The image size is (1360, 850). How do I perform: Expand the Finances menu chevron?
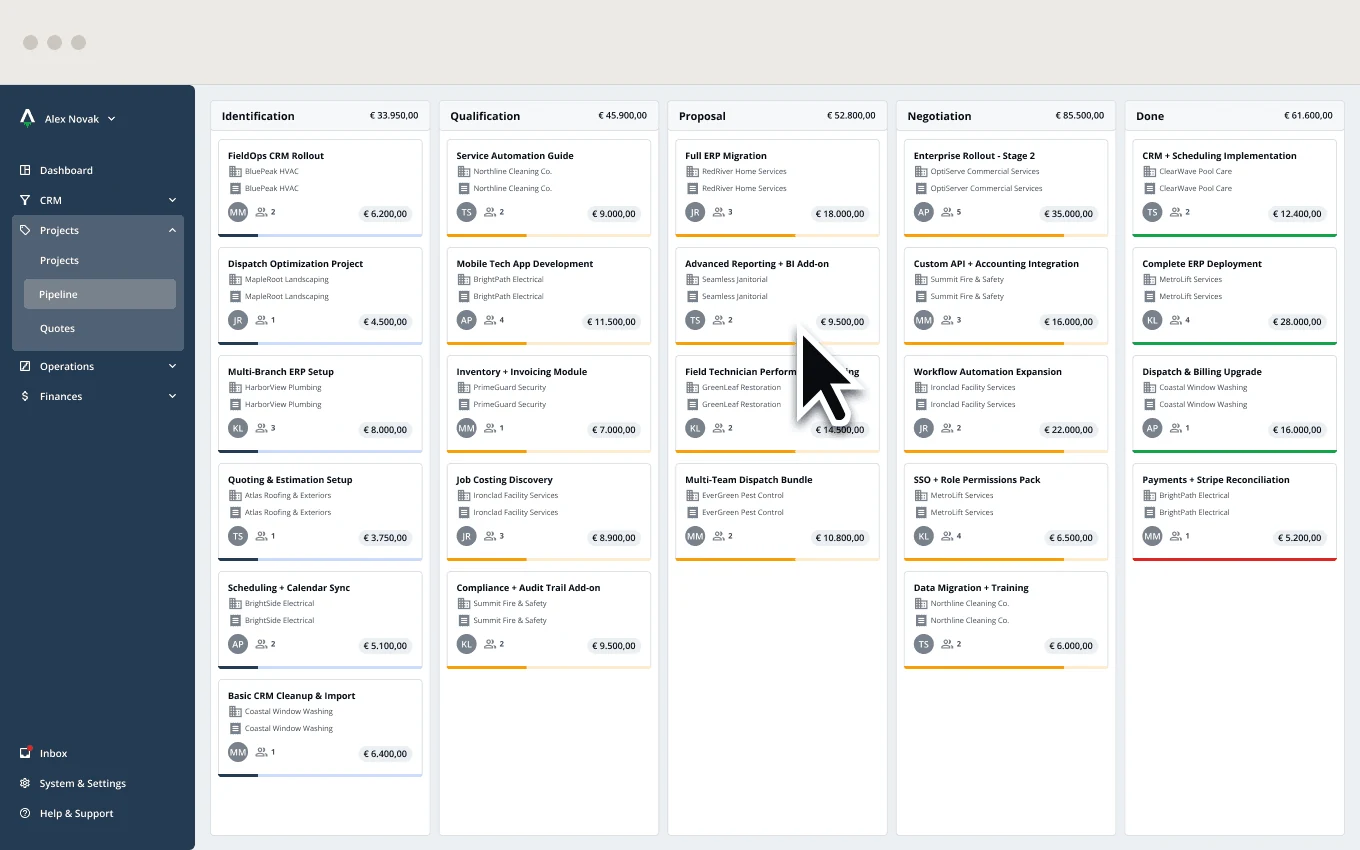tap(172, 396)
